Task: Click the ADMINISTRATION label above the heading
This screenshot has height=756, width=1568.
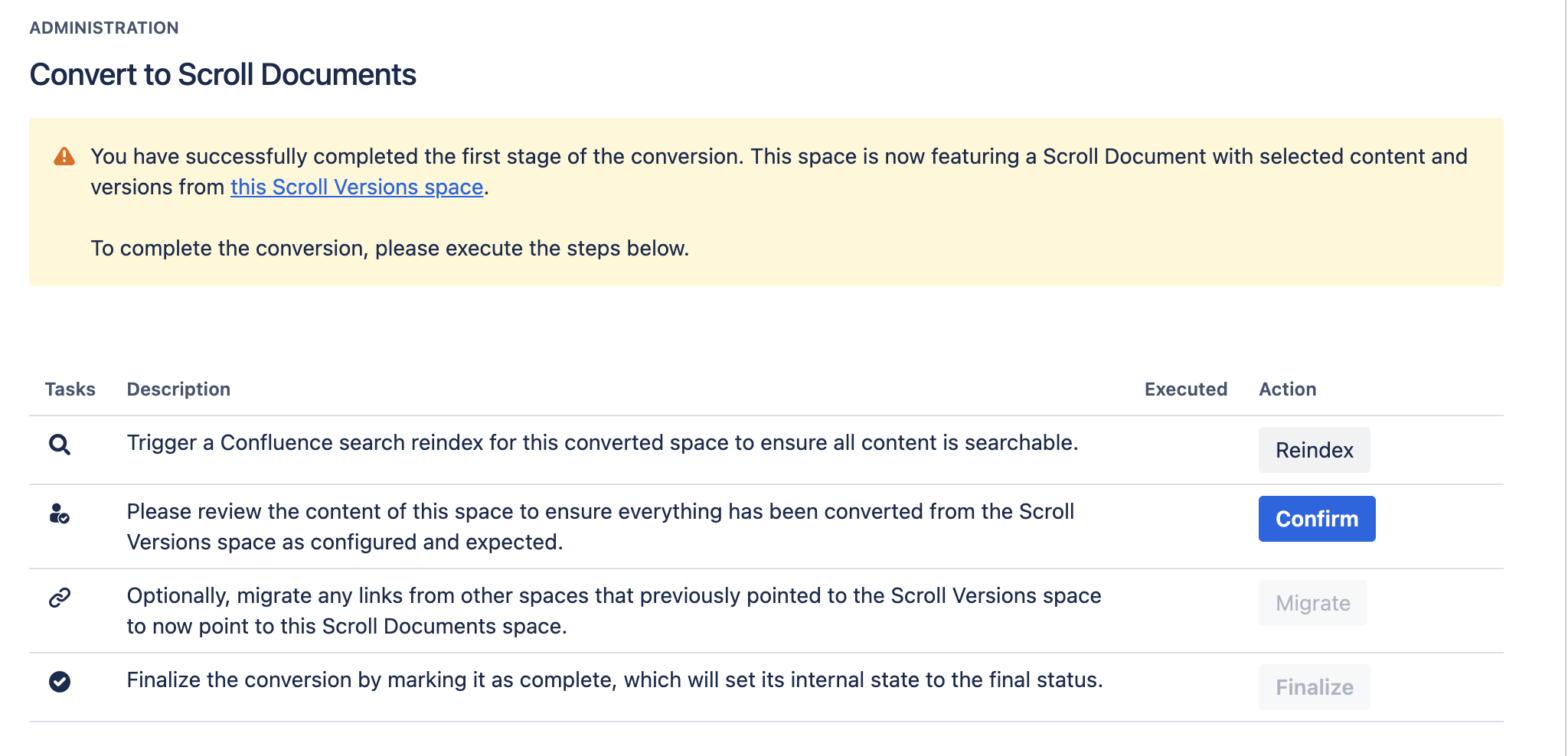Action: pyautogui.click(x=104, y=28)
